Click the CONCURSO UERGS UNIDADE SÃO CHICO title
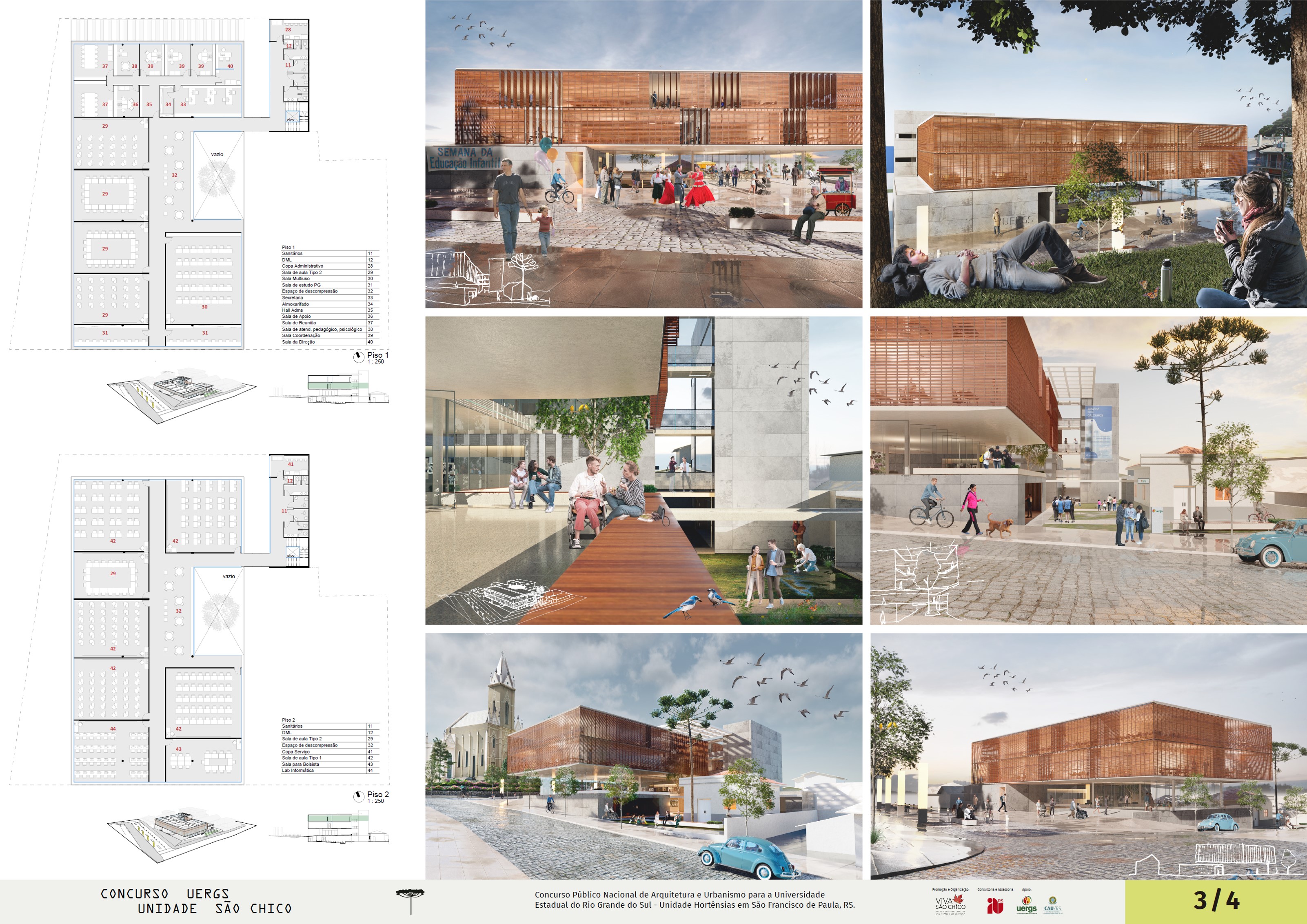 (196, 901)
